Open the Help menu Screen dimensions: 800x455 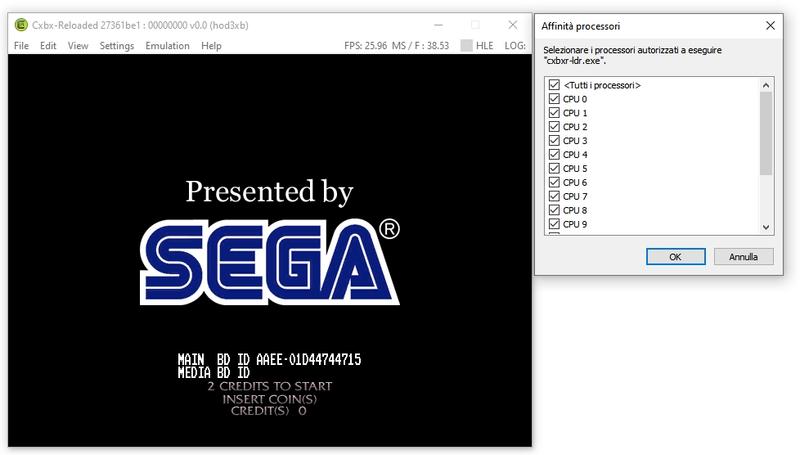[x=211, y=46]
